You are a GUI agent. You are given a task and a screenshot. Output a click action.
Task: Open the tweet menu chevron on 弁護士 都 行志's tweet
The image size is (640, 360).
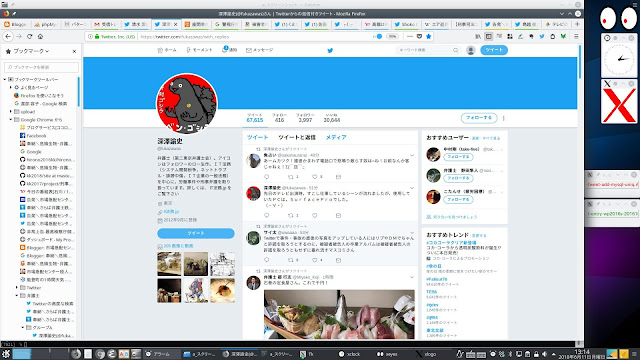(412, 278)
